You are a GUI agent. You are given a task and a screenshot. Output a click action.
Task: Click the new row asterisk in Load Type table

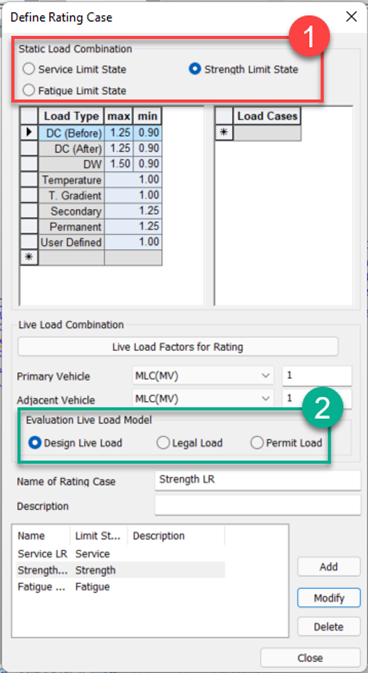(30, 258)
